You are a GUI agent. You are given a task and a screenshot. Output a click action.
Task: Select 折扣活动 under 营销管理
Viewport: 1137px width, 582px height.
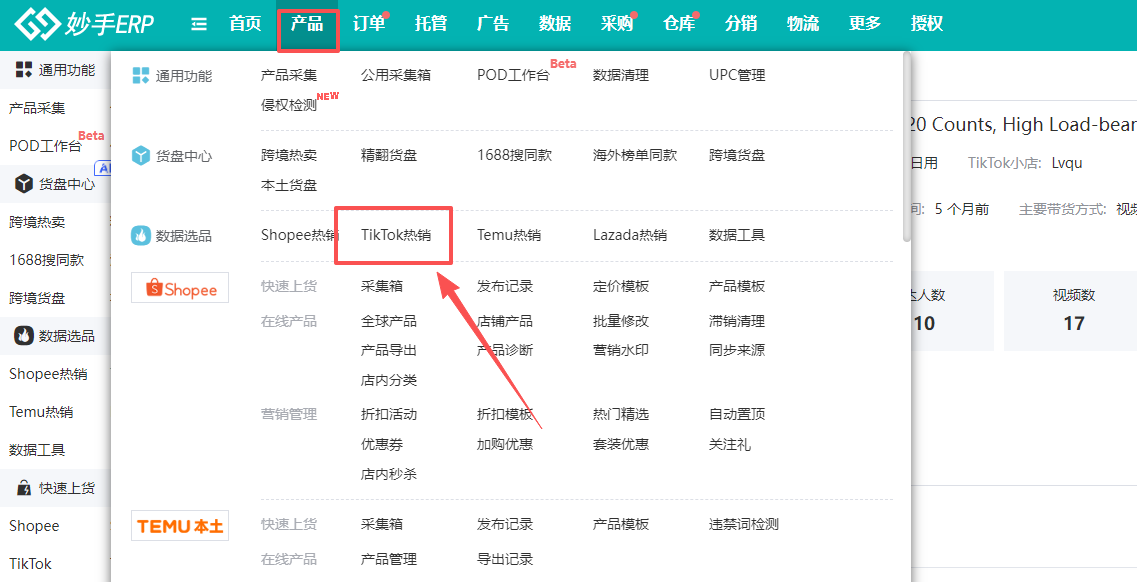pyautogui.click(x=389, y=415)
